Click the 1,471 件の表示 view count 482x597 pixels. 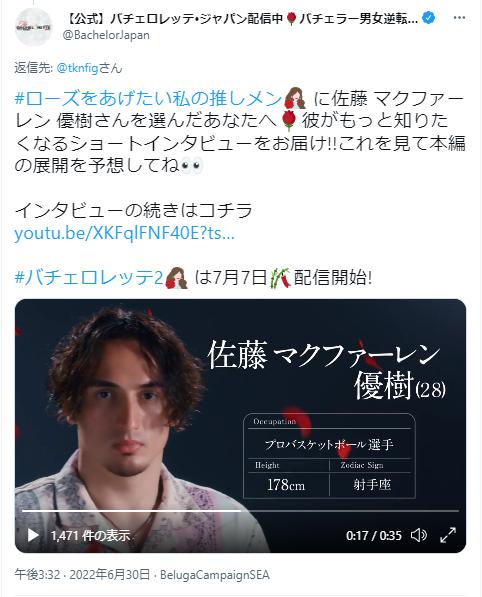[x=91, y=535]
